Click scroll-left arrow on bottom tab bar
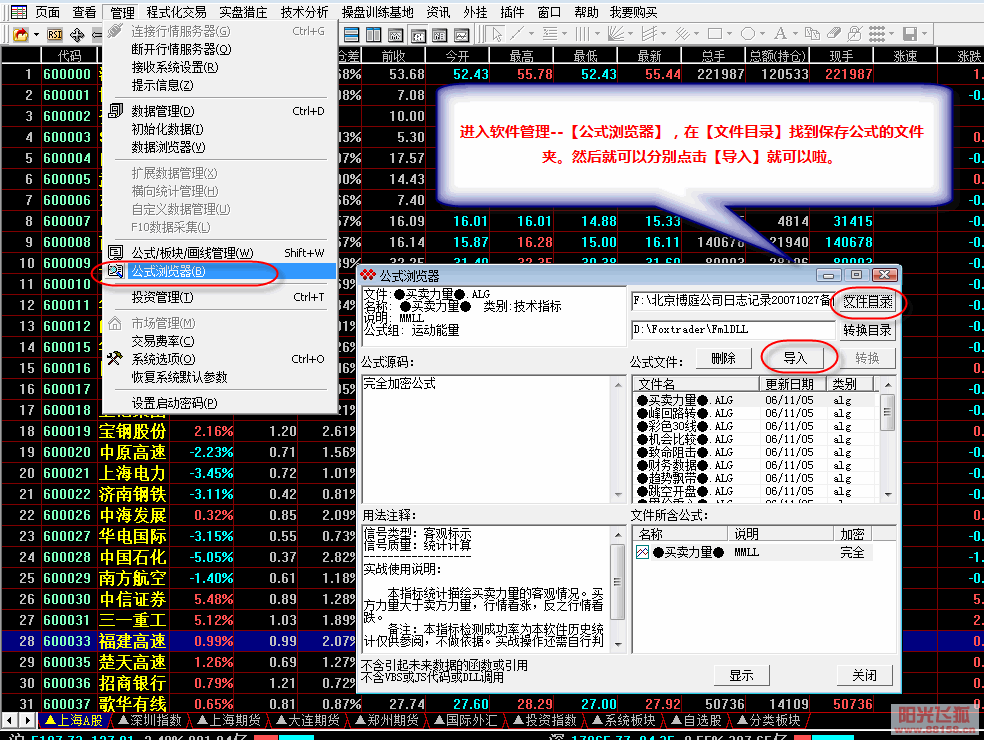Screen dimensions: 984x740 [9, 720]
